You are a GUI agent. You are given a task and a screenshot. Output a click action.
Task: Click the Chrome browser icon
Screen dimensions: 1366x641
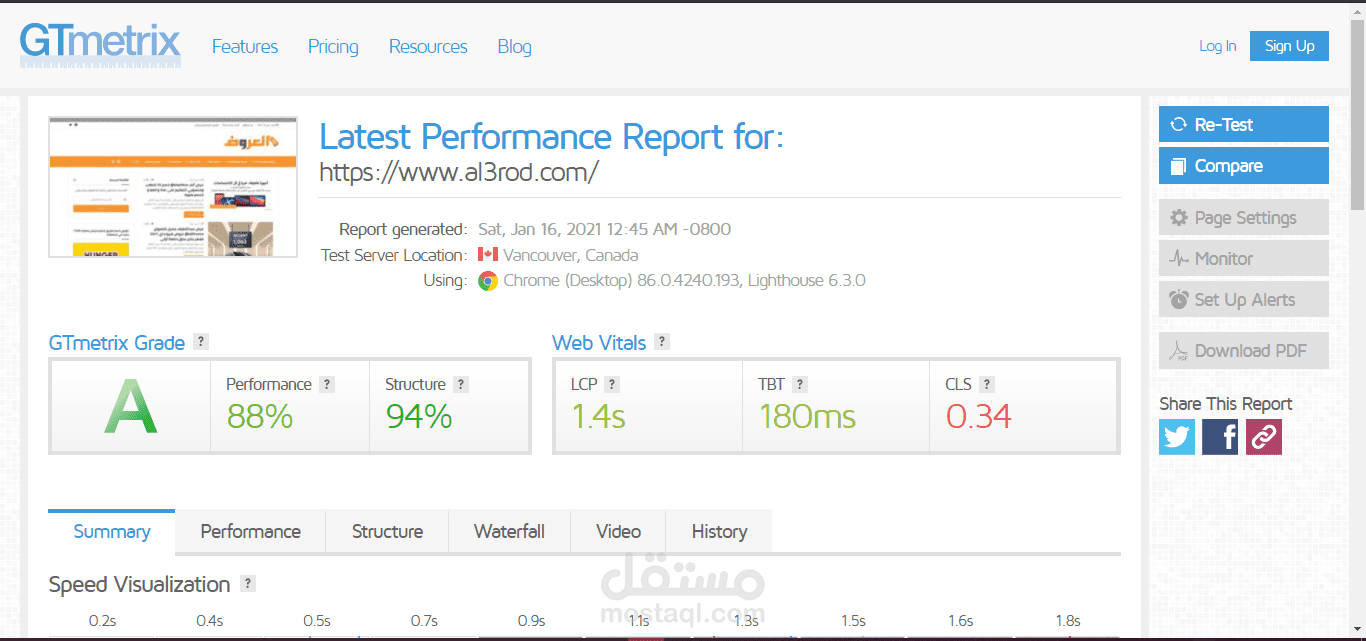pos(488,281)
